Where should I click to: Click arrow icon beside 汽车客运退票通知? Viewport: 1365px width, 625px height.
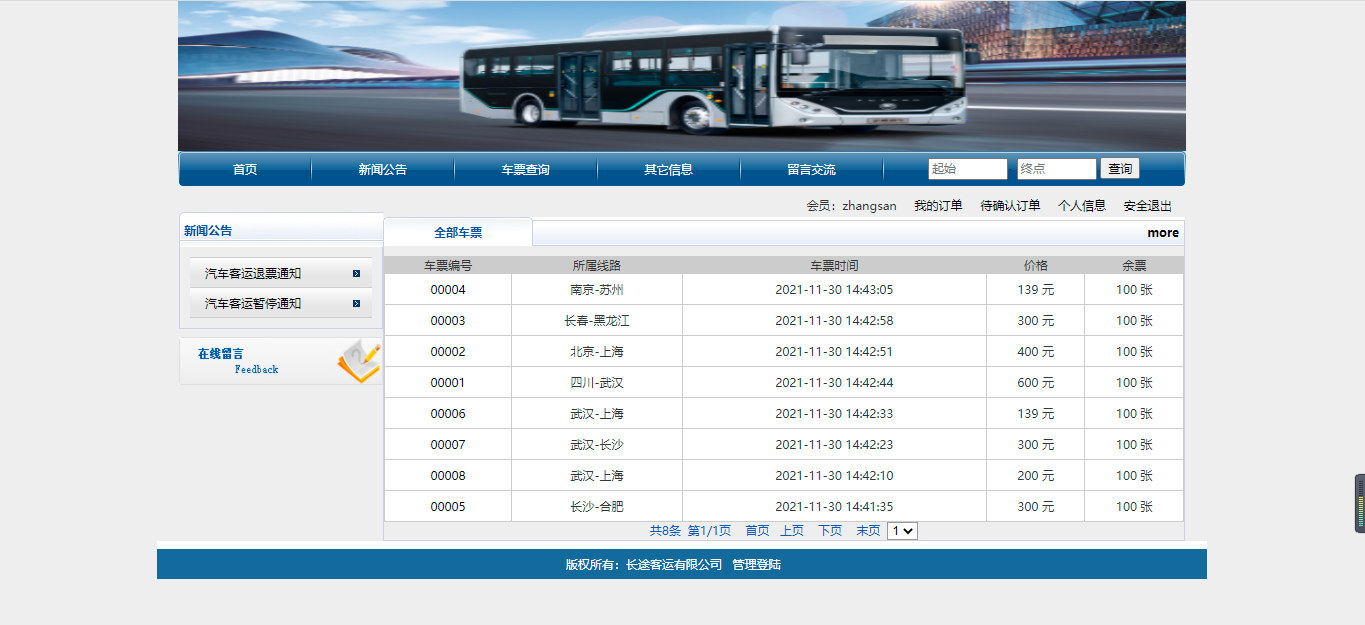click(356, 273)
